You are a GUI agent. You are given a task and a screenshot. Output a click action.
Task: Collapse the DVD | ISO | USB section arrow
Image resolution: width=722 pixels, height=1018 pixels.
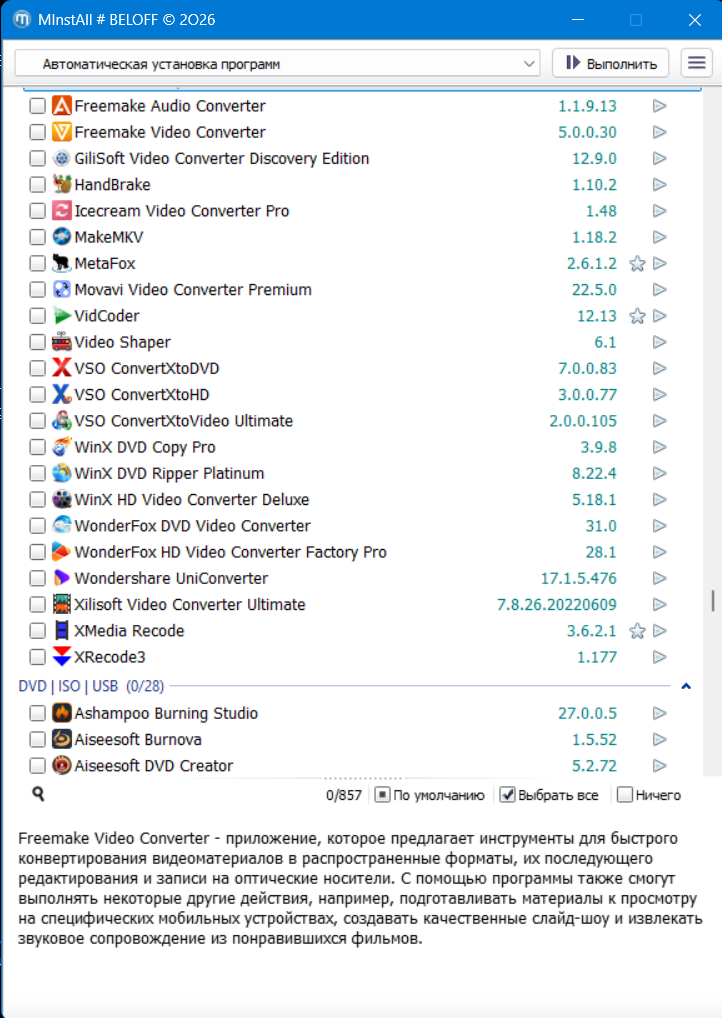[686, 686]
